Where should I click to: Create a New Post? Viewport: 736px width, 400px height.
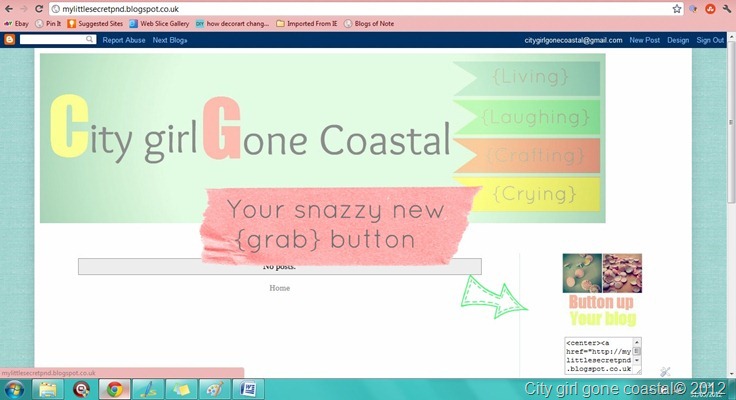click(644, 40)
